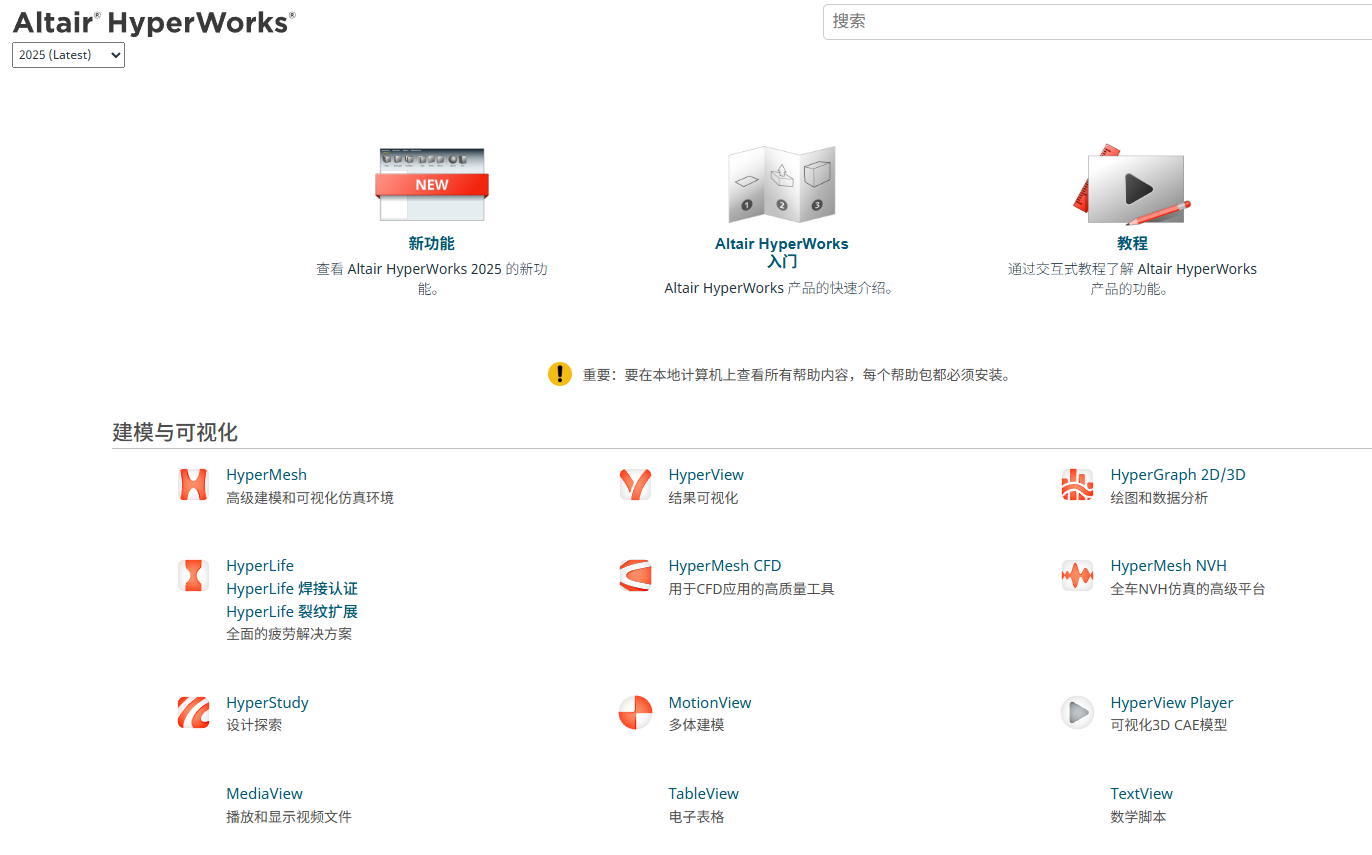This screenshot has height=855, width=1372.
Task: Open HyperLife via its icon
Action: tap(193, 575)
